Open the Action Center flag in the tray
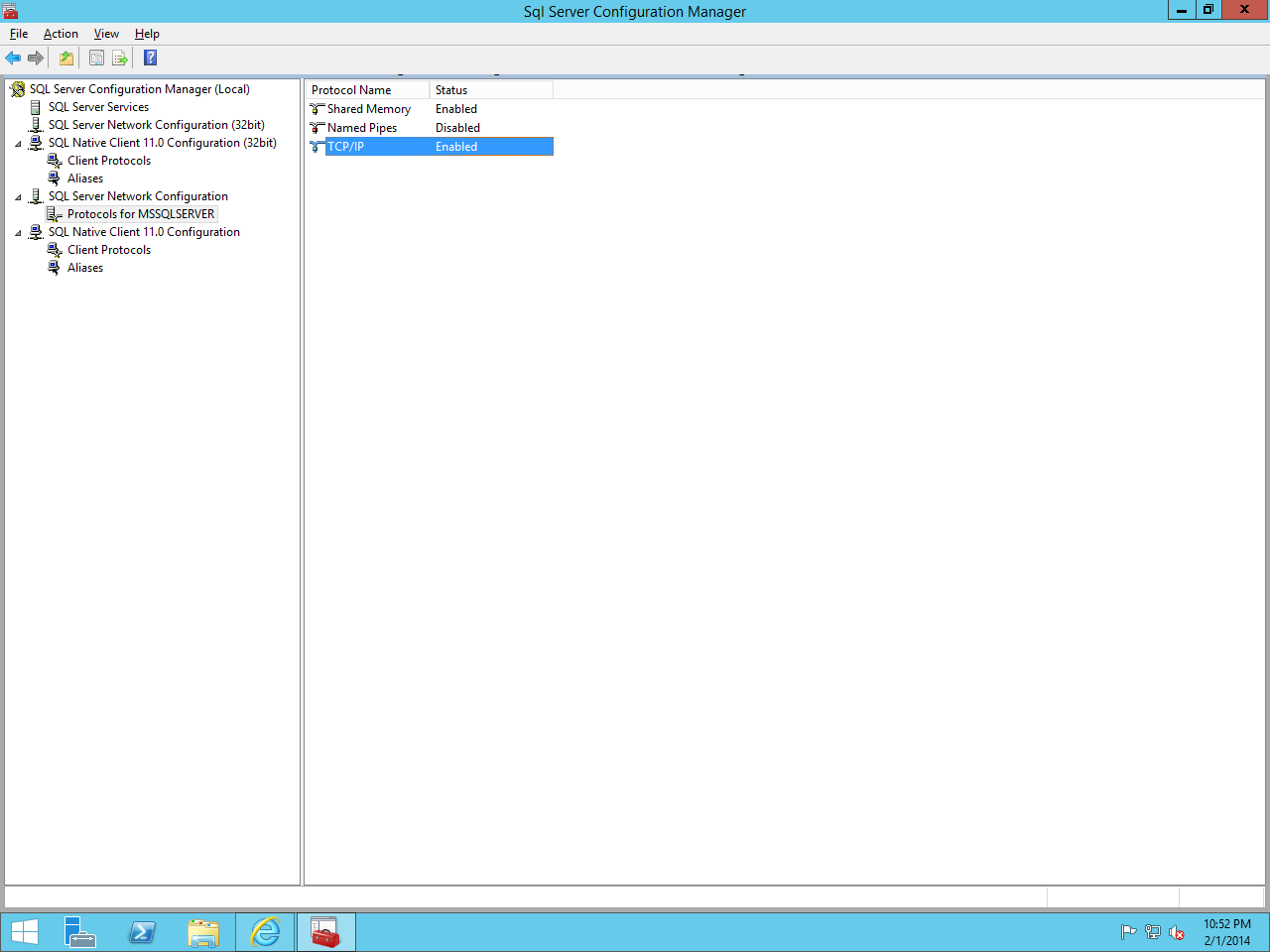This screenshot has width=1270, height=952. coord(1128,932)
